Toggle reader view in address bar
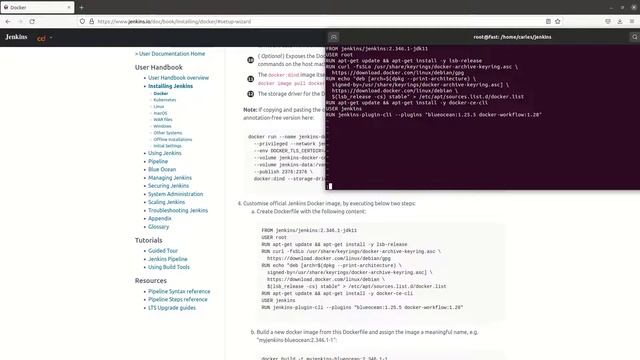The width and height of the screenshot is (640, 360). pos(548,21)
